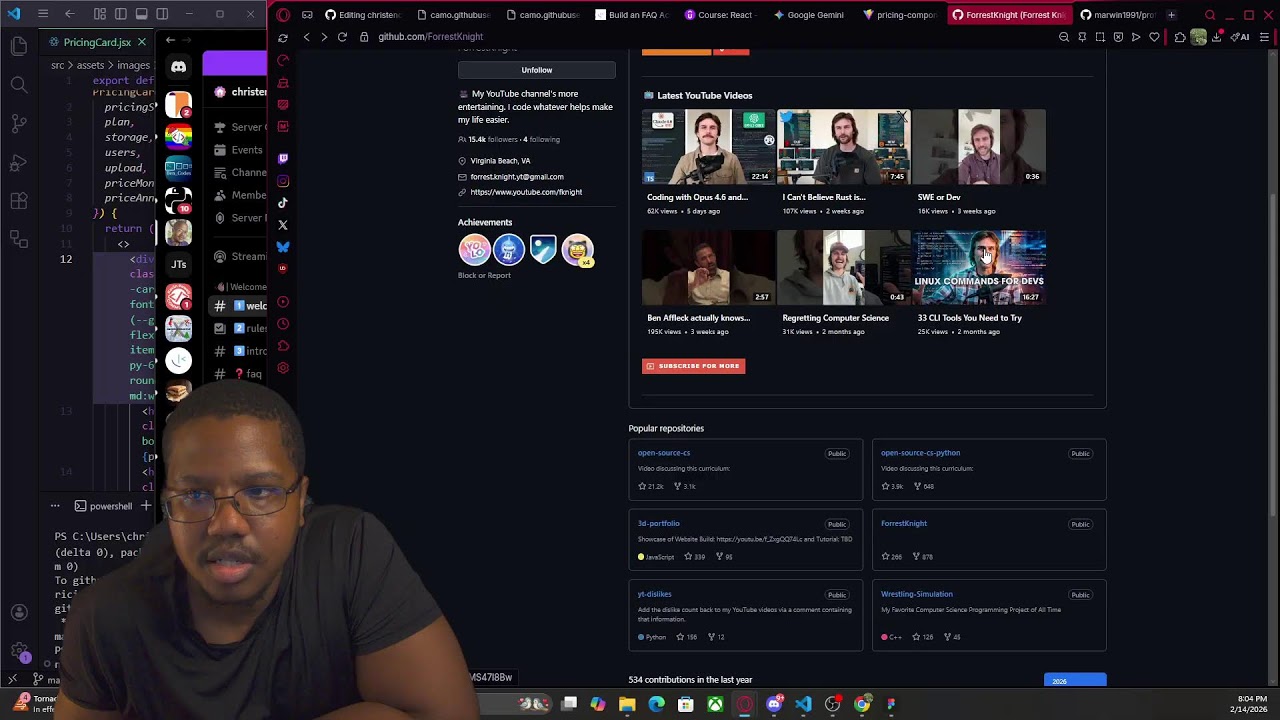
Task: Open File Explorer from Windows taskbar
Action: coord(627,704)
